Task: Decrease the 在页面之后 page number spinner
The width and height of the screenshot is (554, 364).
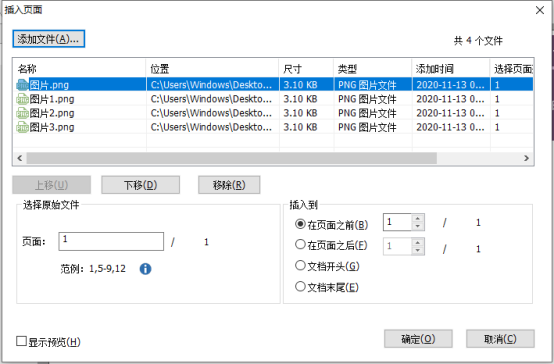Action: point(418,250)
